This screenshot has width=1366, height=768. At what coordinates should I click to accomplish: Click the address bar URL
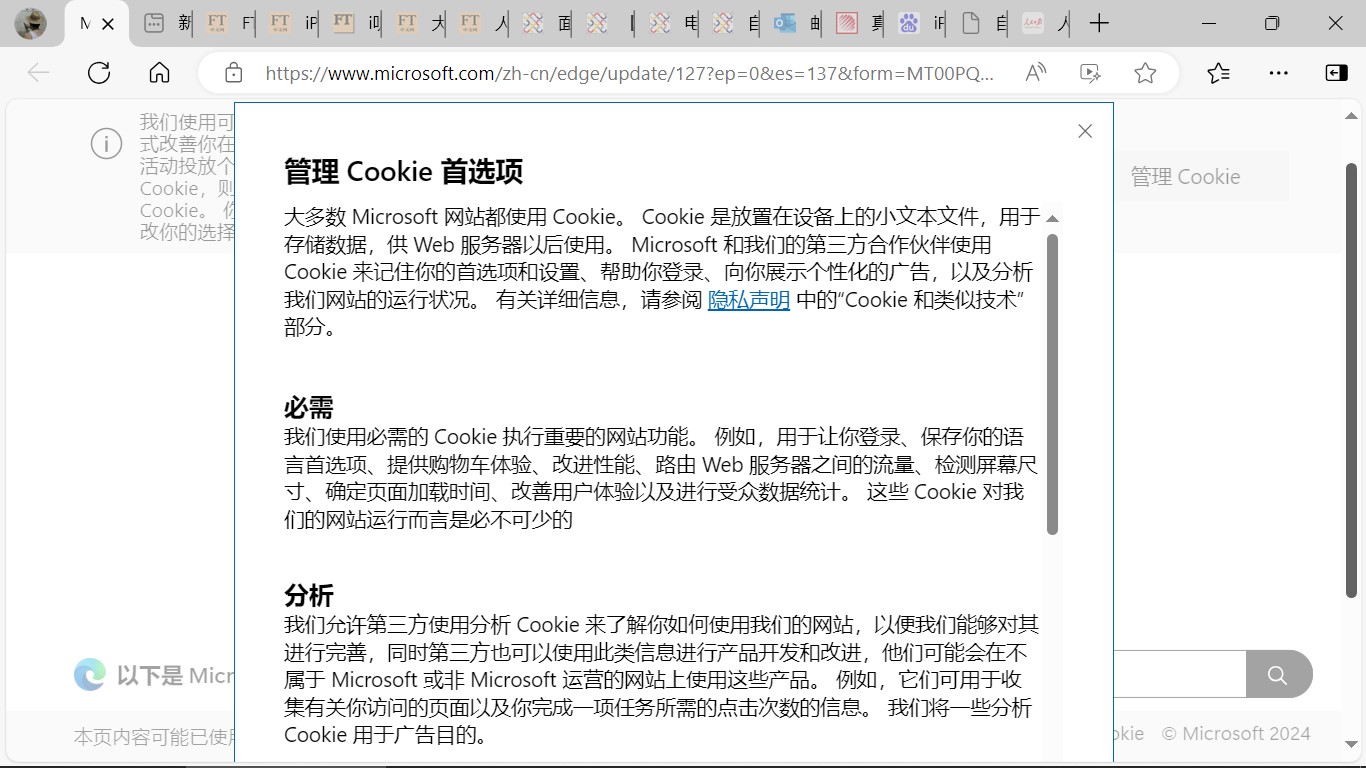pos(630,73)
